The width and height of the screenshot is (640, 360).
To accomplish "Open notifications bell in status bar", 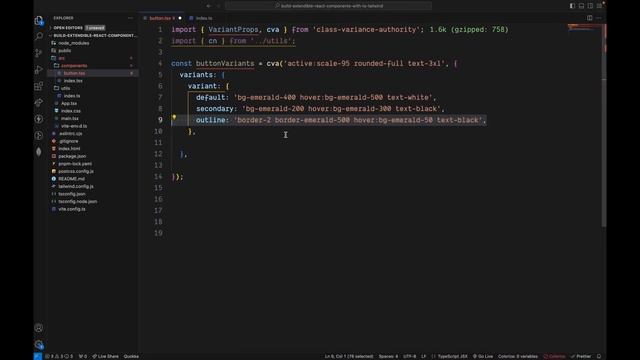I will point(599,356).
